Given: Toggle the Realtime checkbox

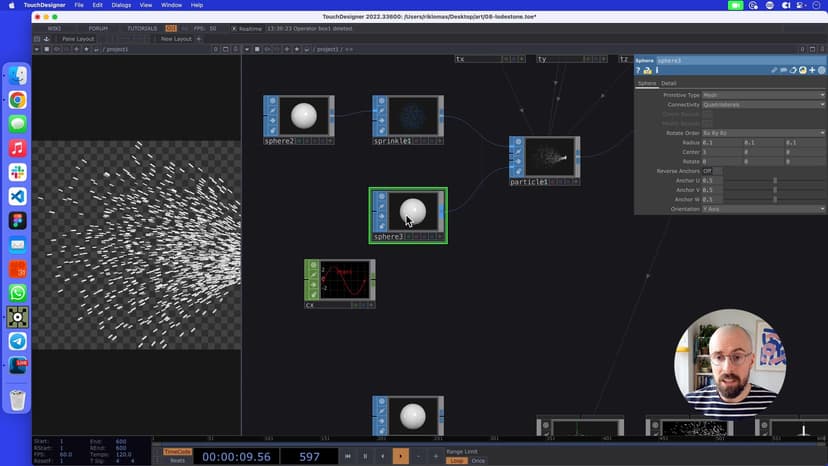Looking at the screenshot, I should click(234, 28).
